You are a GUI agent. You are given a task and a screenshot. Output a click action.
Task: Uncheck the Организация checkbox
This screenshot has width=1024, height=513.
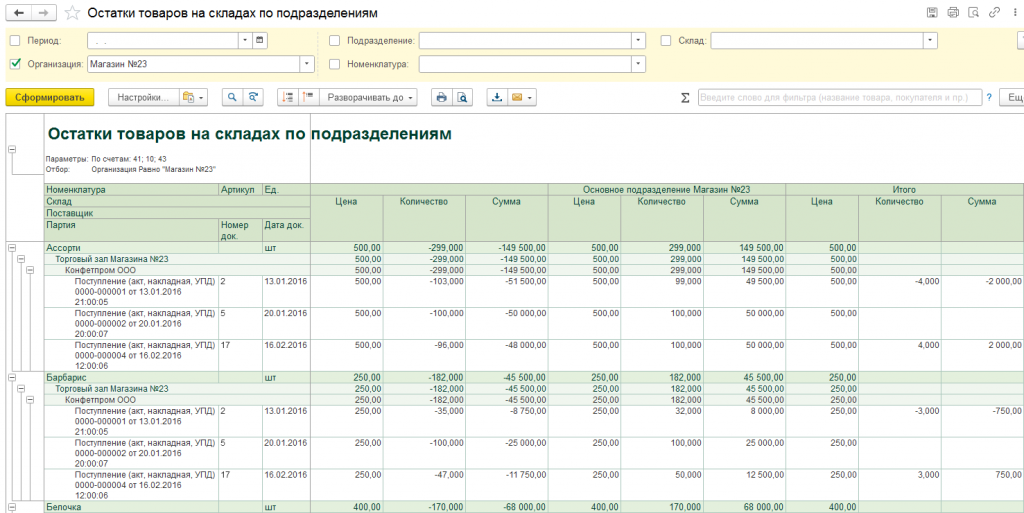(15, 63)
